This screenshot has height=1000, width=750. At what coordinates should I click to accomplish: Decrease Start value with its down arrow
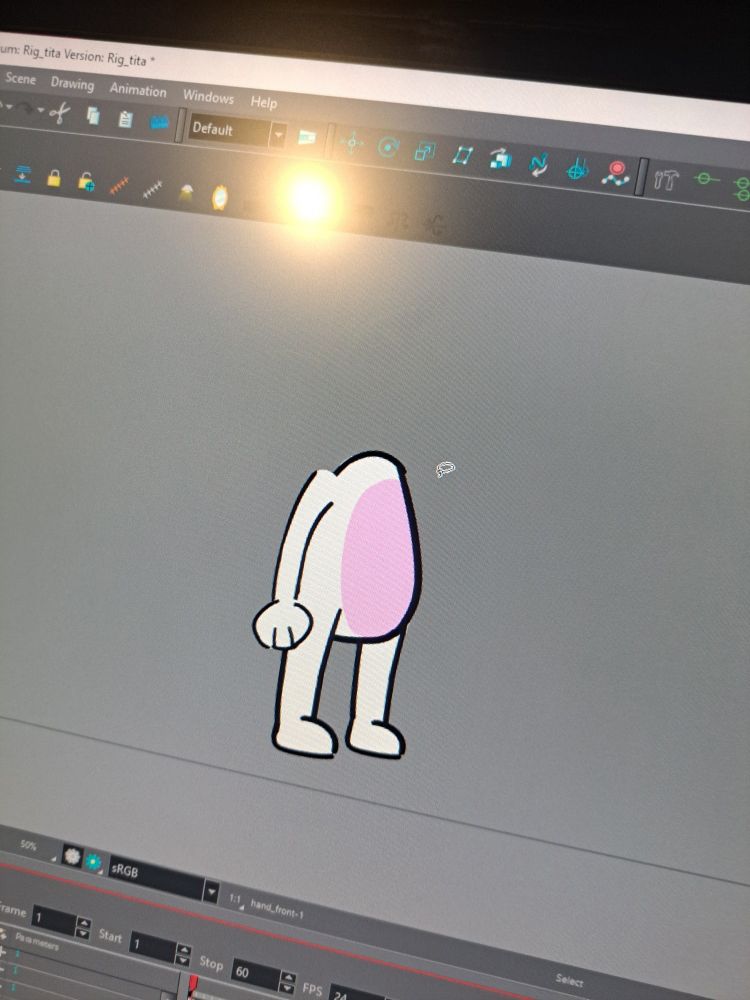[x=182, y=960]
